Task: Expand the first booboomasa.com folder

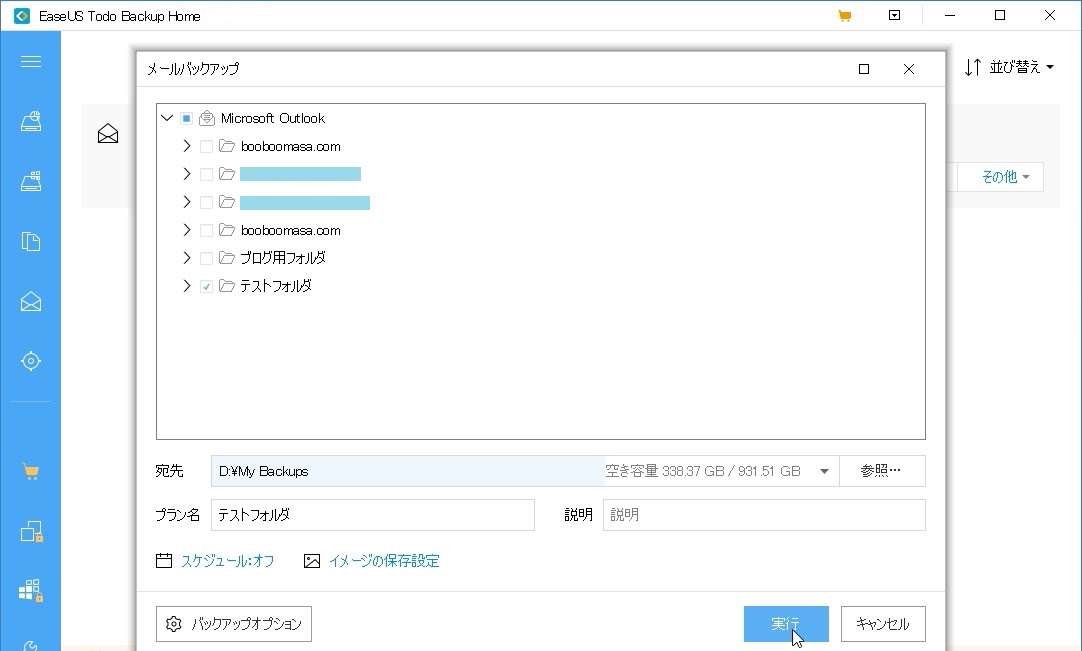Action: click(x=186, y=146)
